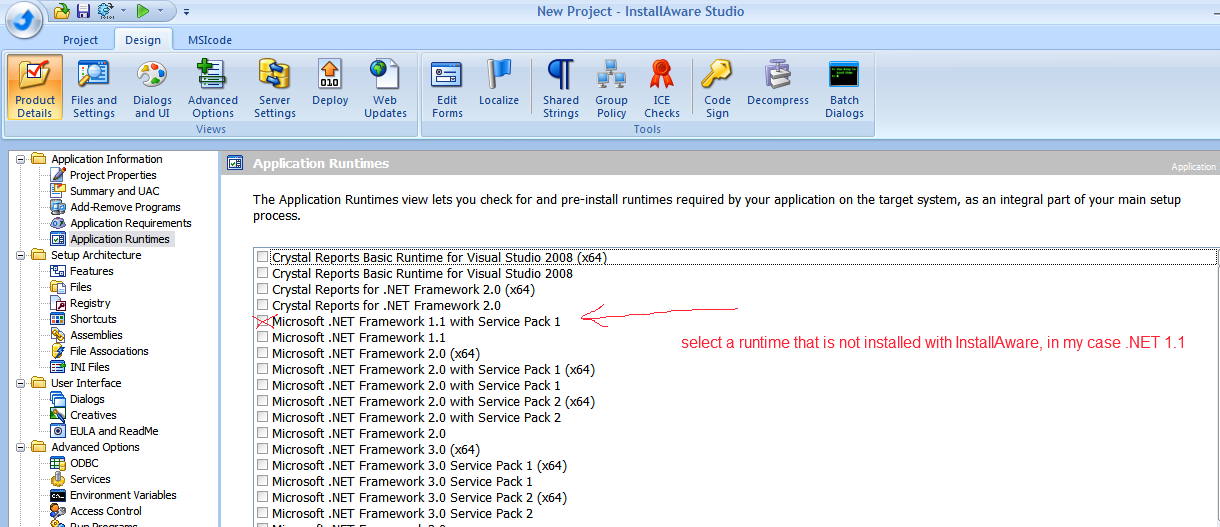Select File Associations tree item
Viewport: 1220px width, 527px height.
point(109,351)
